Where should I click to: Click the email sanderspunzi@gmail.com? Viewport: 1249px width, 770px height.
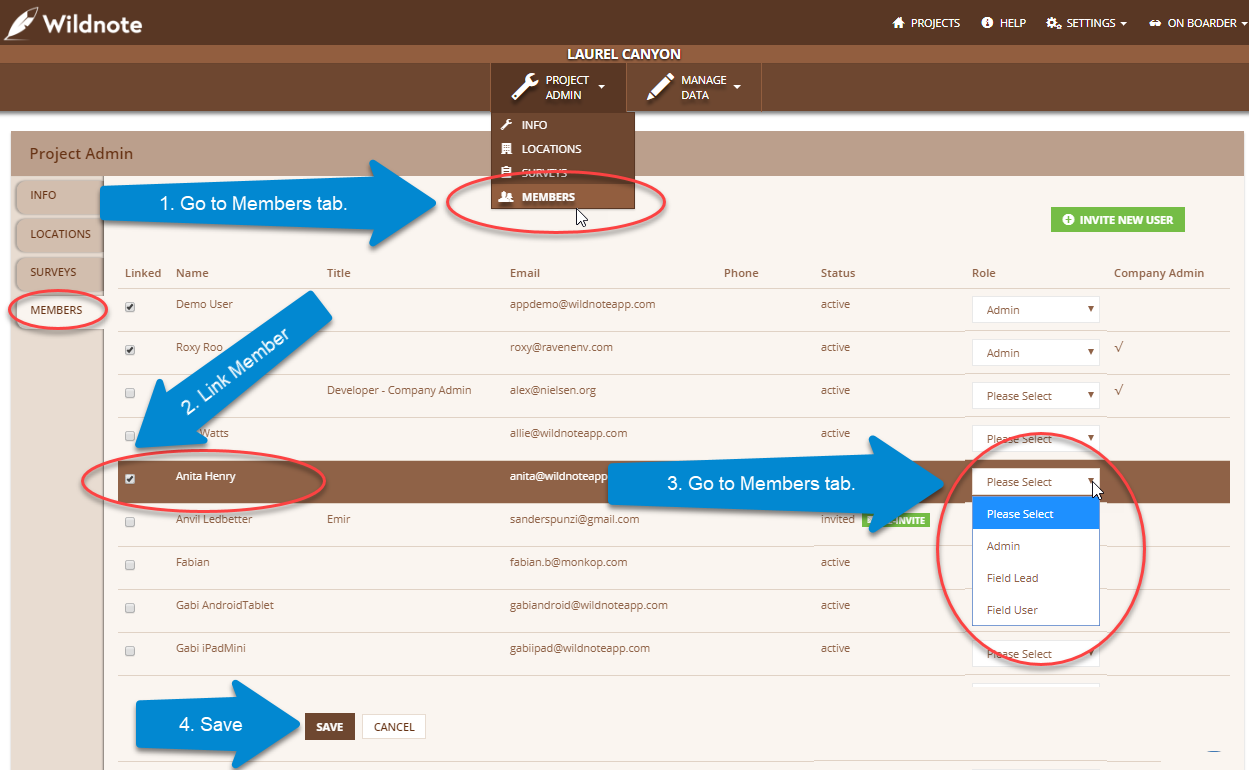(575, 519)
